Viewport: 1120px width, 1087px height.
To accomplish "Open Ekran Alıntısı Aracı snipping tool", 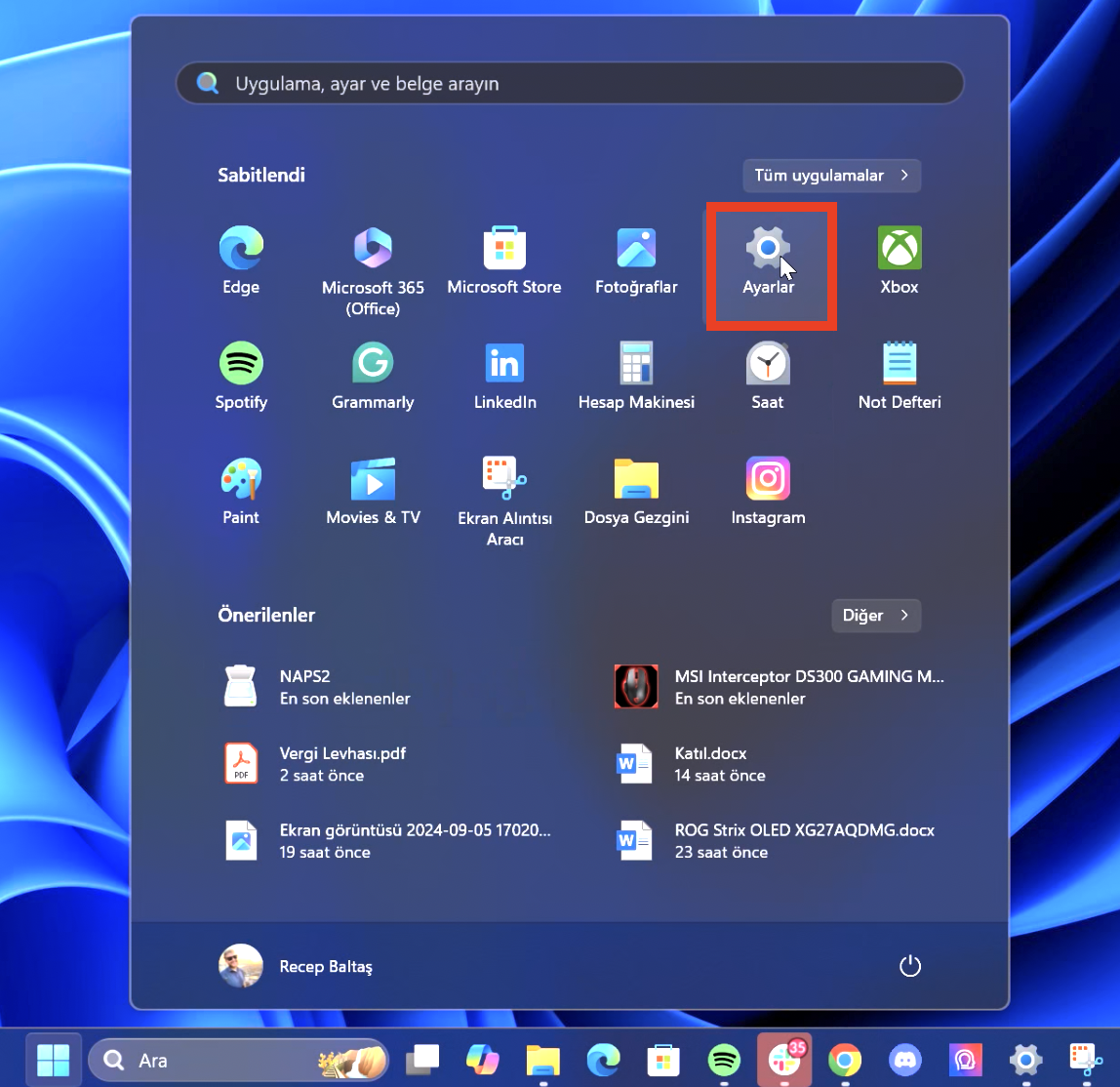I will (504, 503).
